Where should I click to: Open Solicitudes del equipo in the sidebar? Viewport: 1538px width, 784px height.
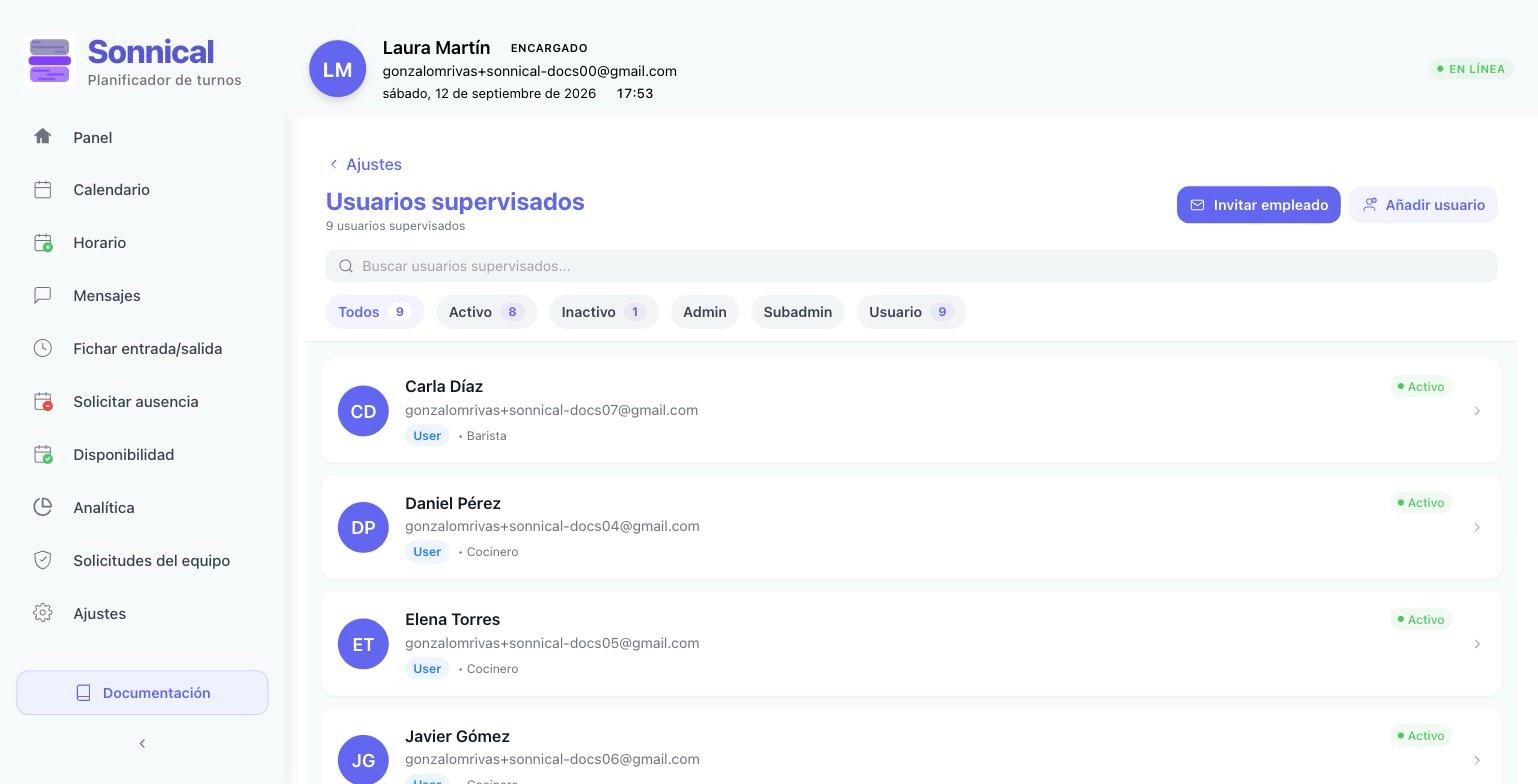pos(151,560)
